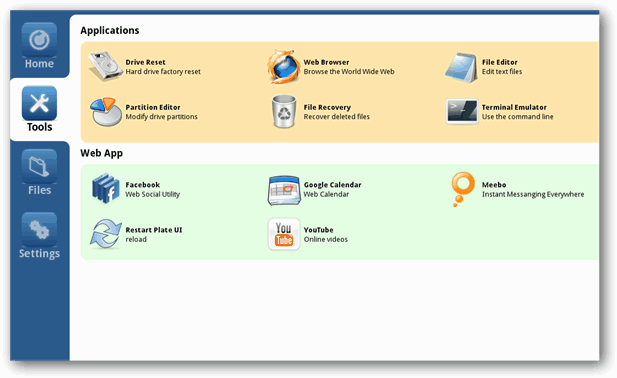Launch the Web Browser Firefox icon

pyautogui.click(x=283, y=66)
